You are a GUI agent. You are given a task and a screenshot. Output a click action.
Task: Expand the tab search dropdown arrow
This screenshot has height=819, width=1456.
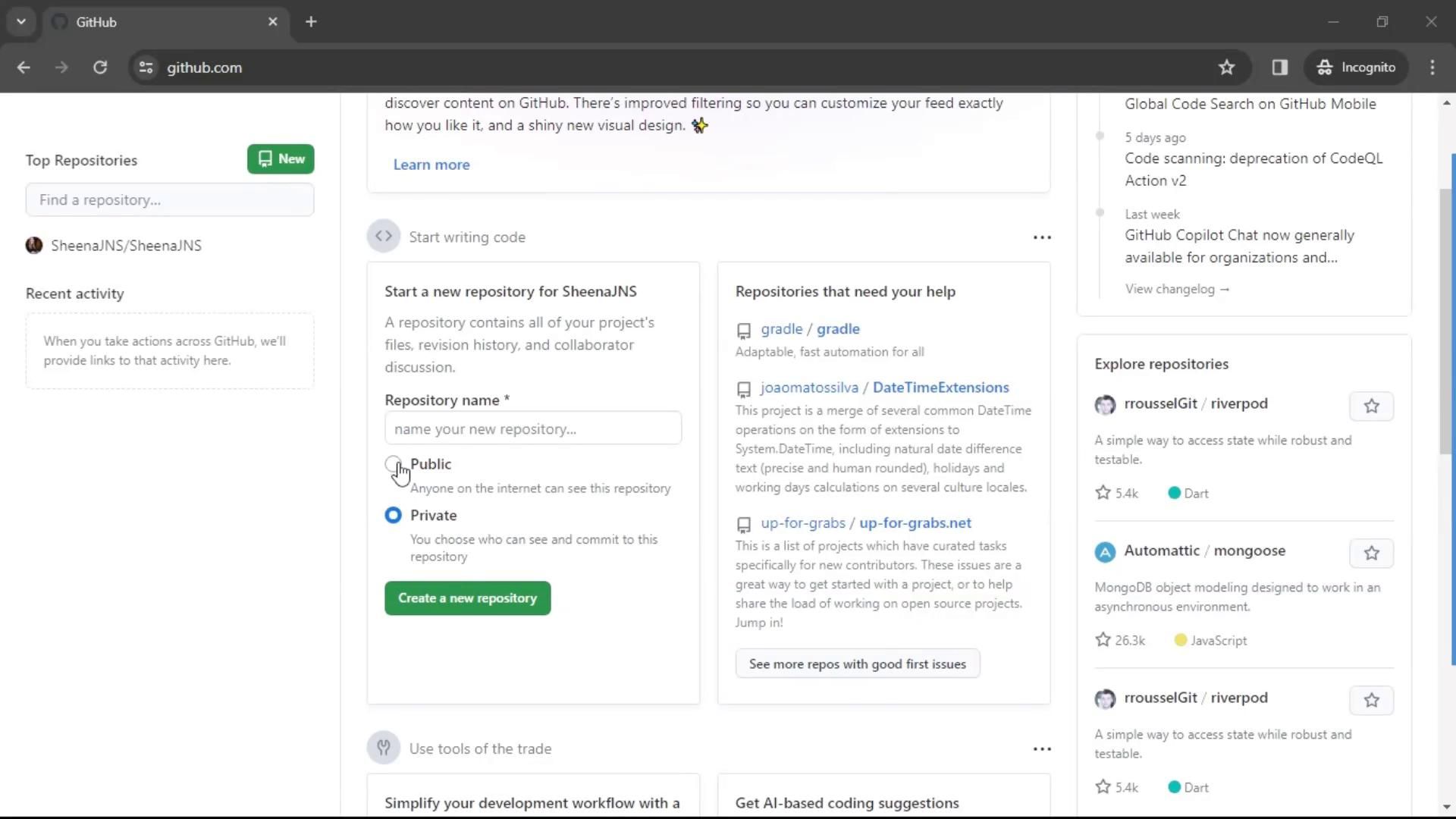21,22
